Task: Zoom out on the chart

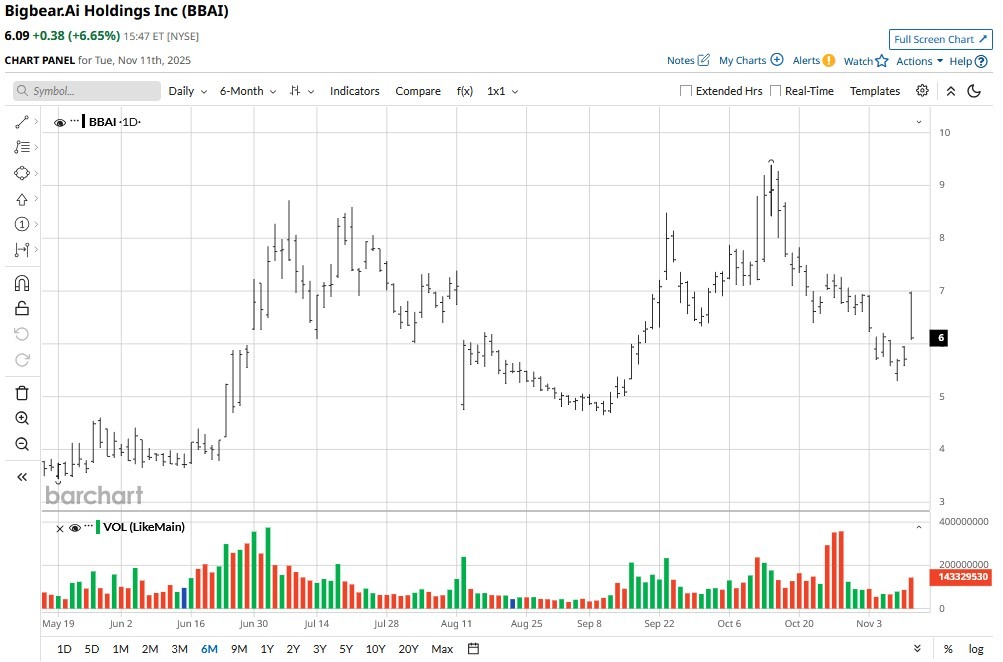Action: [22, 444]
